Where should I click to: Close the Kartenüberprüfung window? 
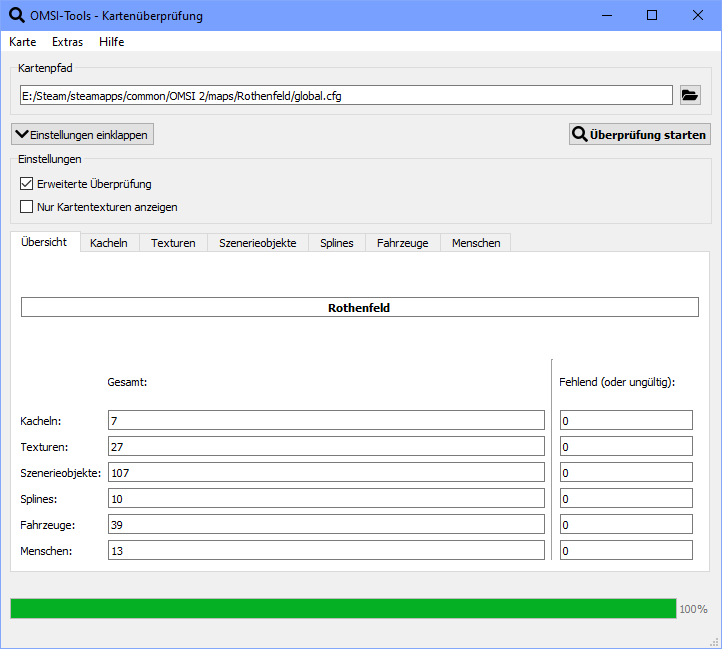pyautogui.click(x=697, y=15)
